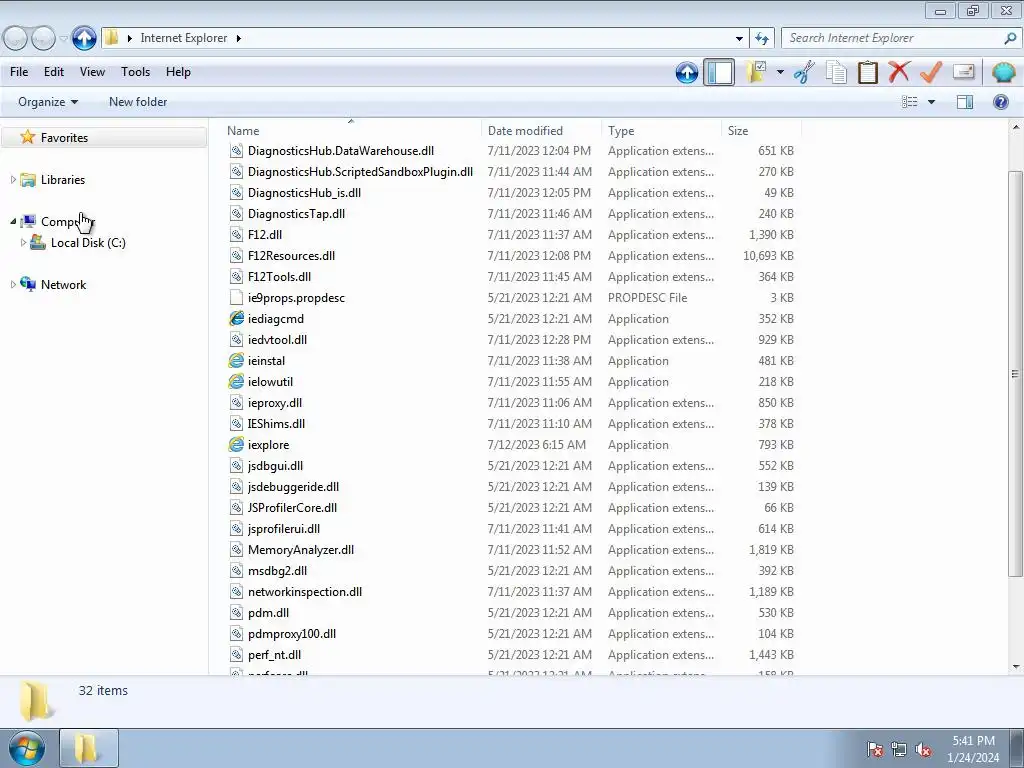Screen dimensions: 1024x768
Task: Click the Search Internet Explorer field
Action: click(x=901, y=38)
